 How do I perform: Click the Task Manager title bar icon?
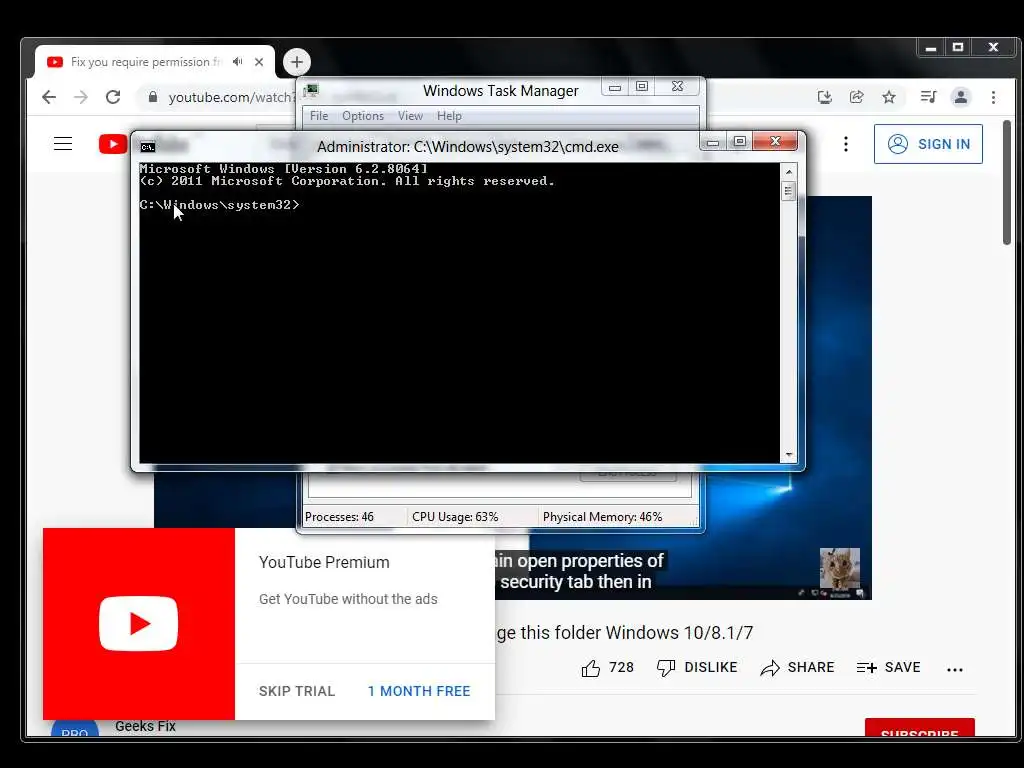[x=311, y=90]
